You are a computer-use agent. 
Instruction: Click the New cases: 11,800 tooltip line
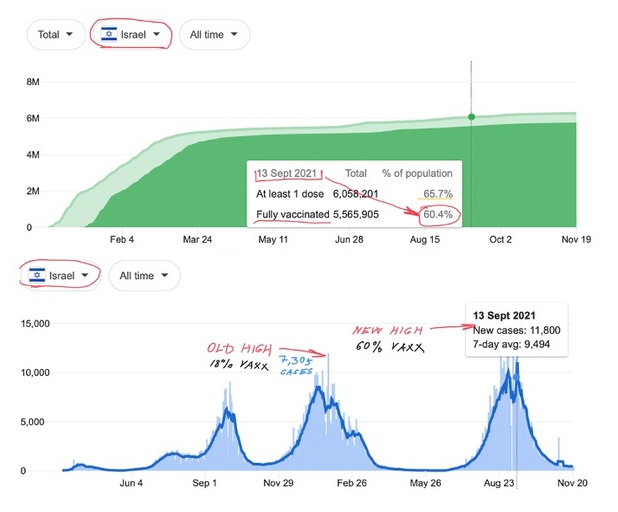(x=516, y=330)
